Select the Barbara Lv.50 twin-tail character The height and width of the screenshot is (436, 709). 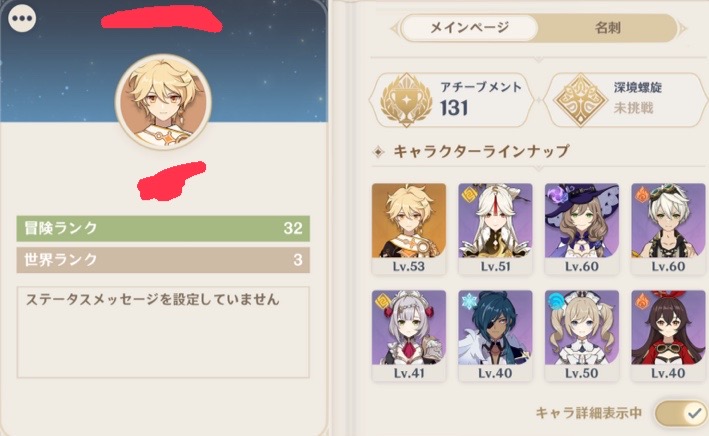(x=581, y=336)
